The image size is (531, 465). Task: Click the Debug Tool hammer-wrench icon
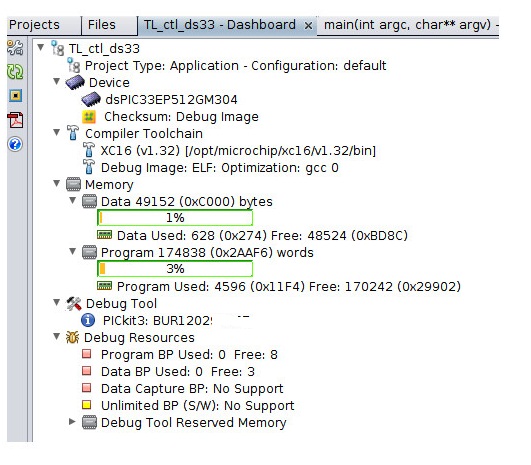(74, 303)
